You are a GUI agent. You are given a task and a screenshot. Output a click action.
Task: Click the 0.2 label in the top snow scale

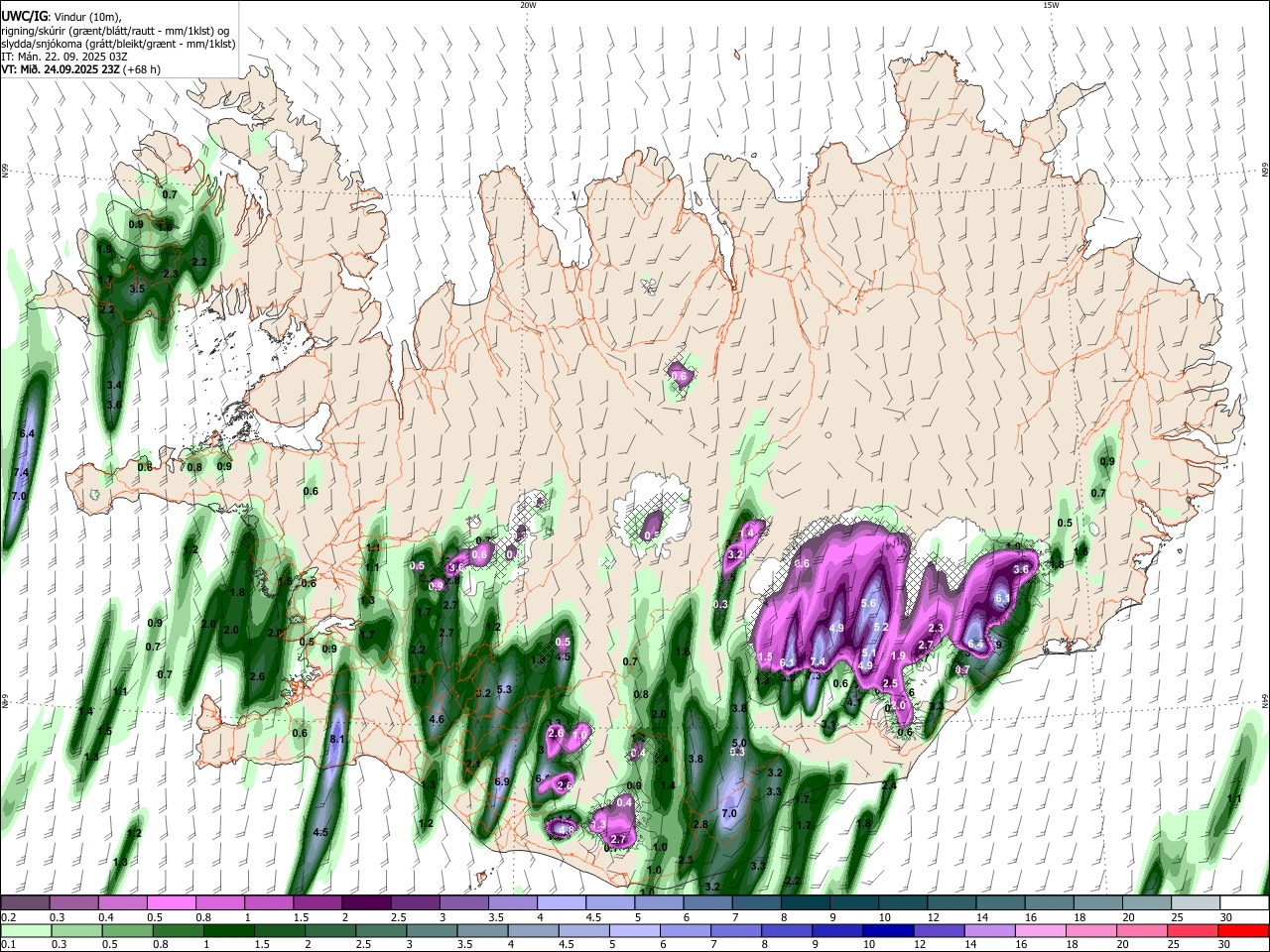pos(8,917)
